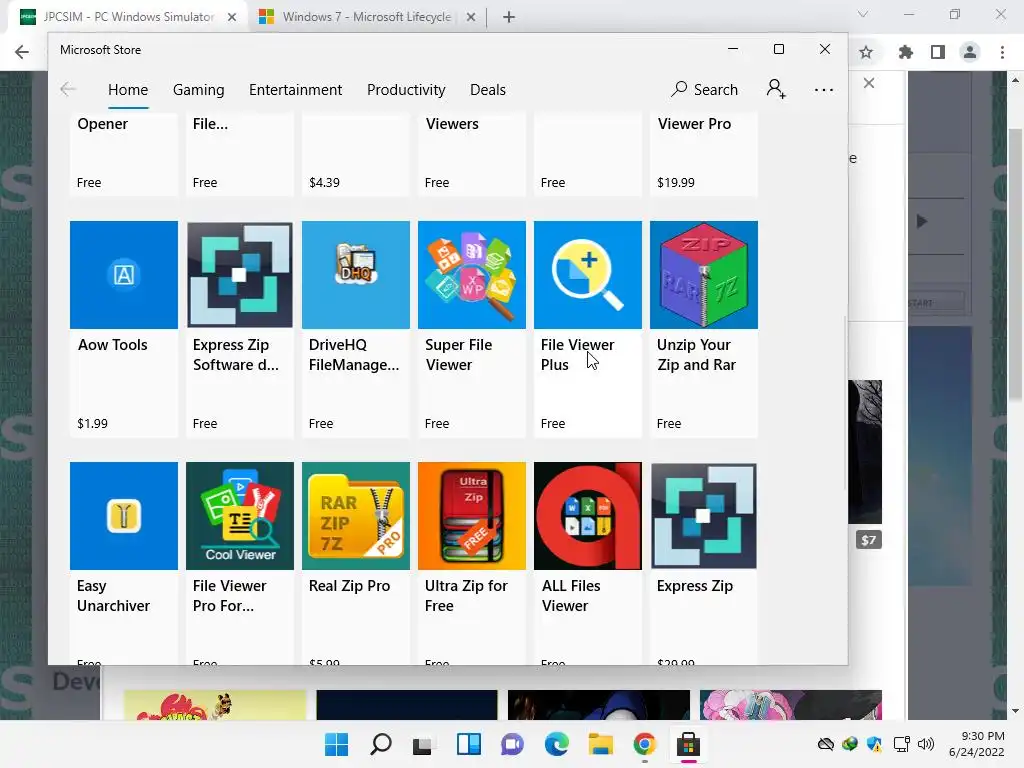Click Ultra Zip for Free title

(466, 596)
